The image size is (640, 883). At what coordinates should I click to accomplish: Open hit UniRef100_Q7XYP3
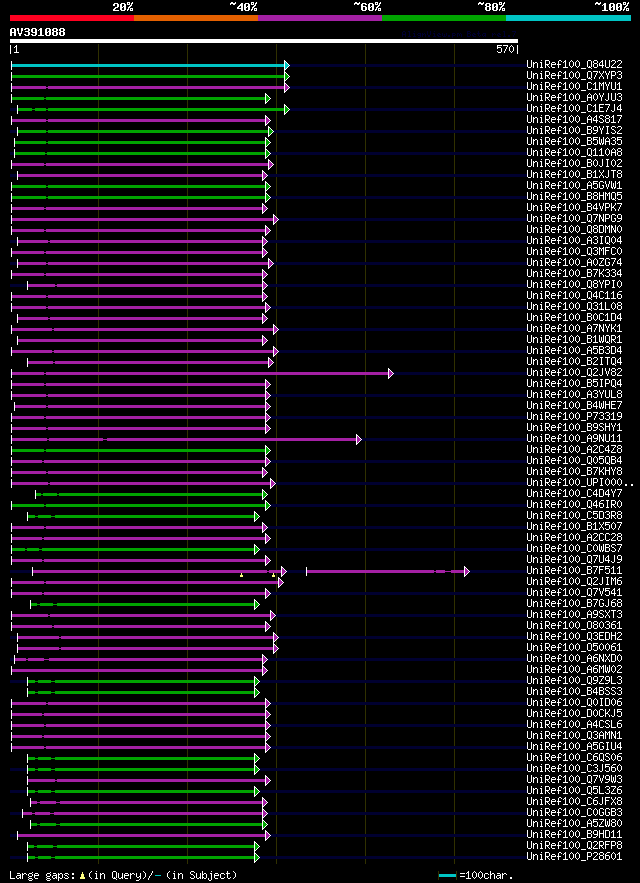574,76
